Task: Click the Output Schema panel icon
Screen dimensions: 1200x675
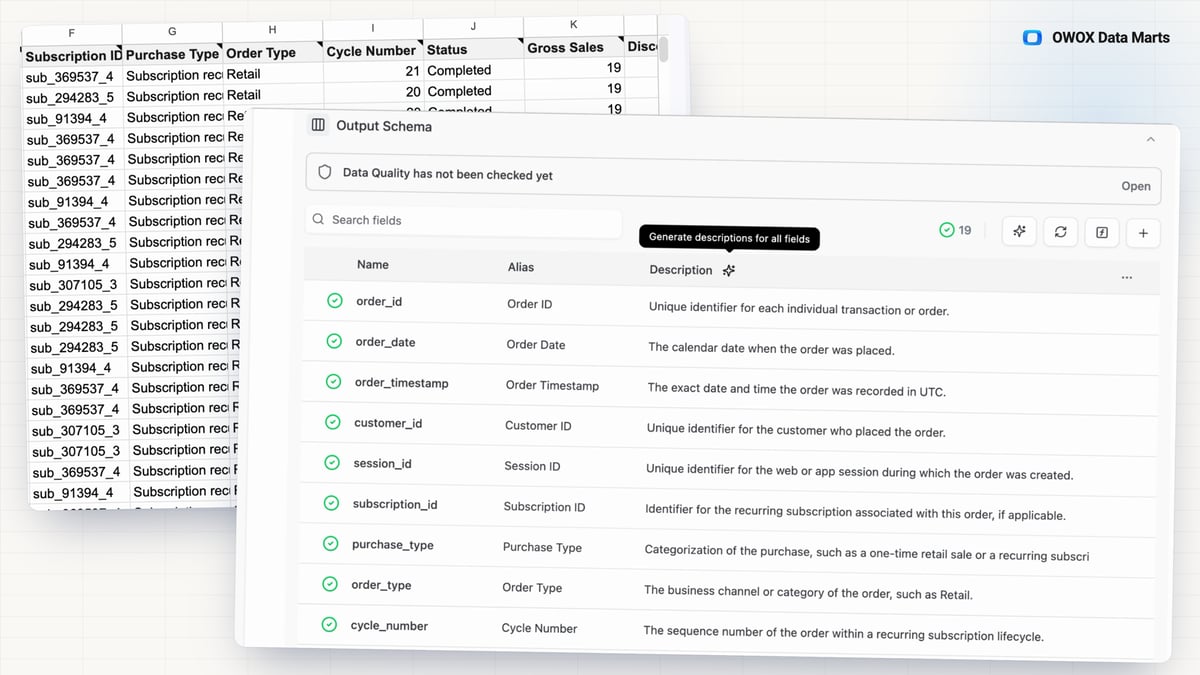Action: tap(318, 125)
